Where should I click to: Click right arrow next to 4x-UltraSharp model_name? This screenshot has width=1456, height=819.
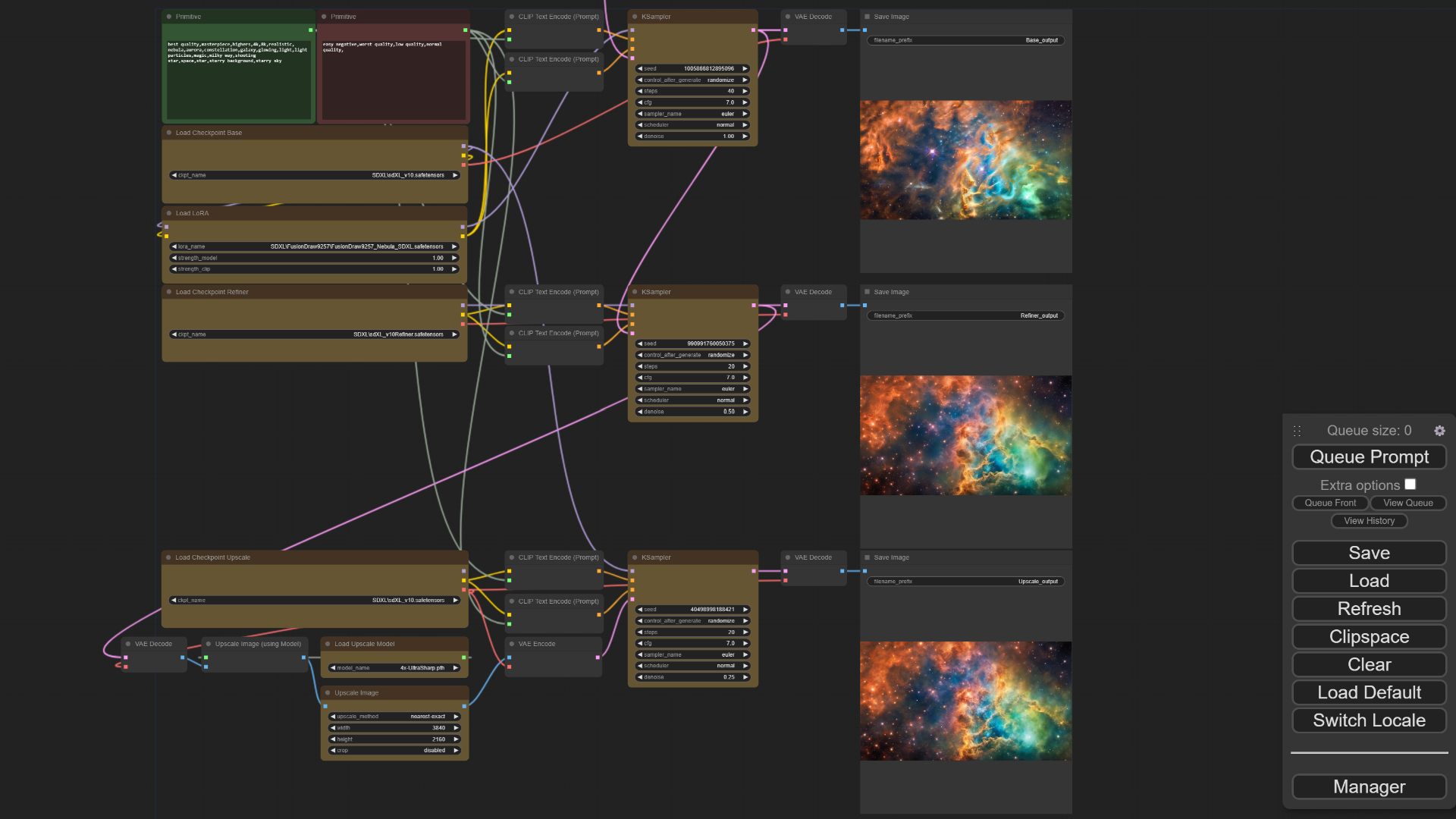click(x=456, y=668)
